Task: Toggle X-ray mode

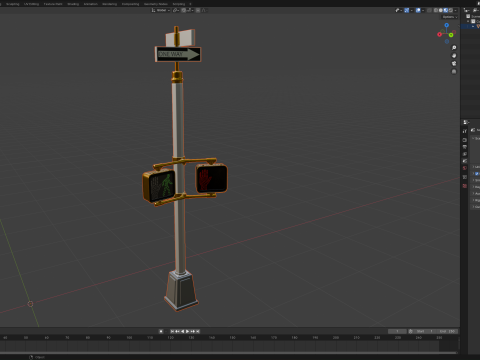Action: [429, 10]
